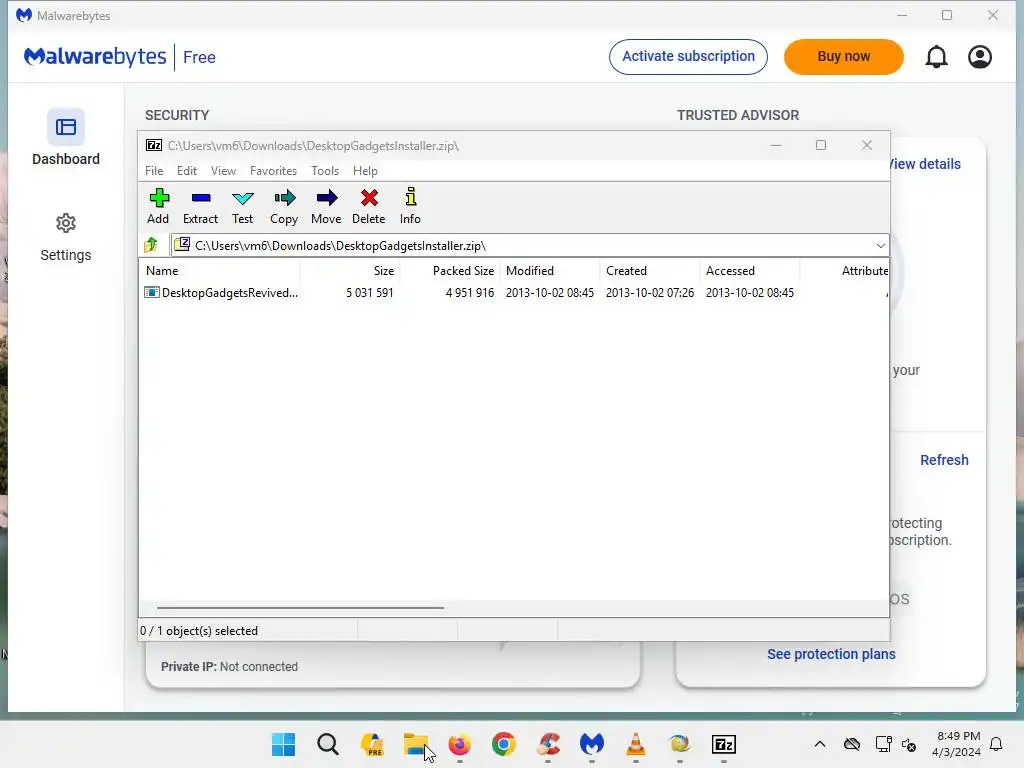The height and width of the screenshot is (768, 1024).
Task: Open the View menu
Action: (x=223, y=170)
